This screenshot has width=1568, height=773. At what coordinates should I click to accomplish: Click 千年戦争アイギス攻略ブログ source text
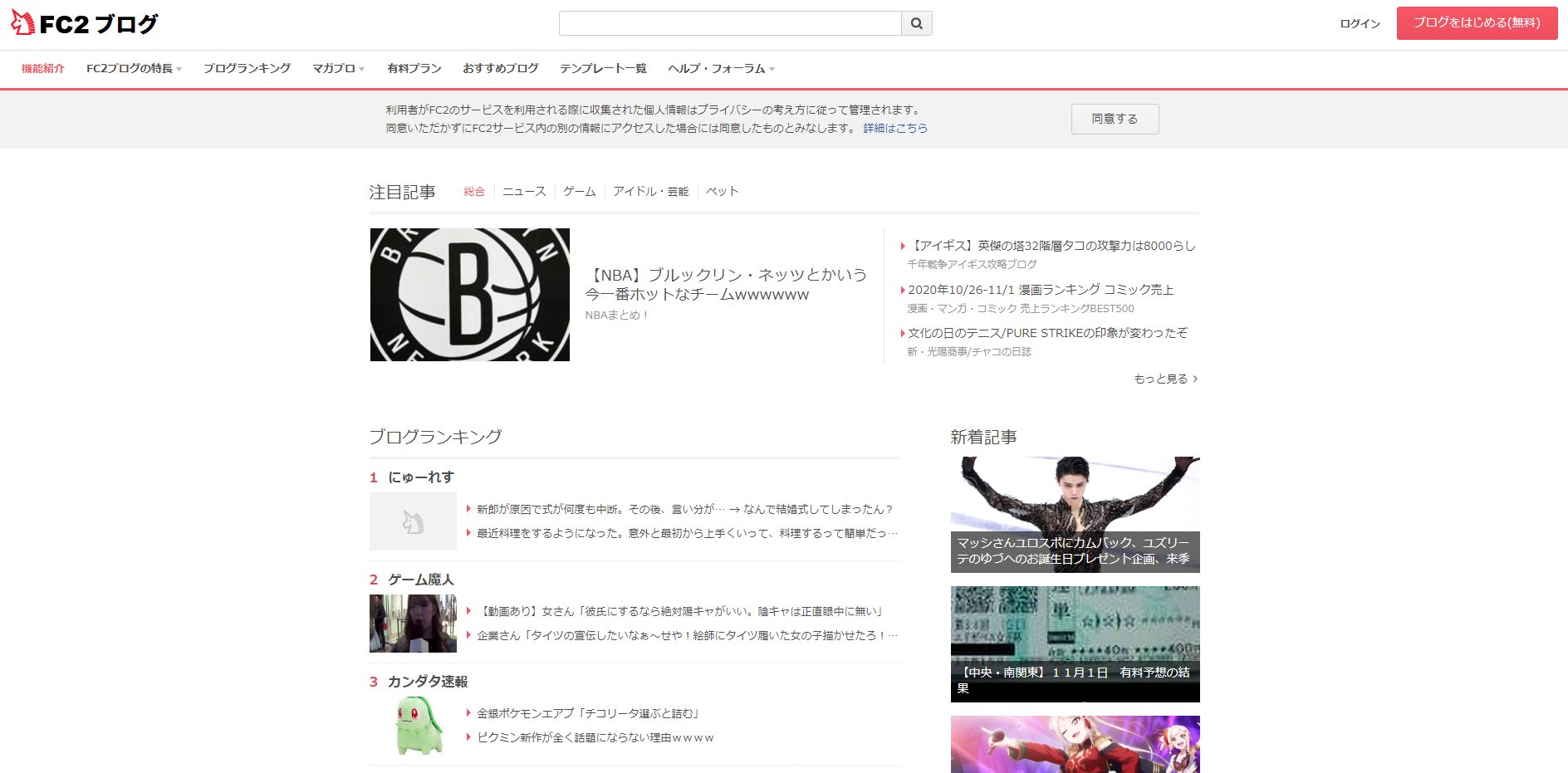tap(972, 264)
